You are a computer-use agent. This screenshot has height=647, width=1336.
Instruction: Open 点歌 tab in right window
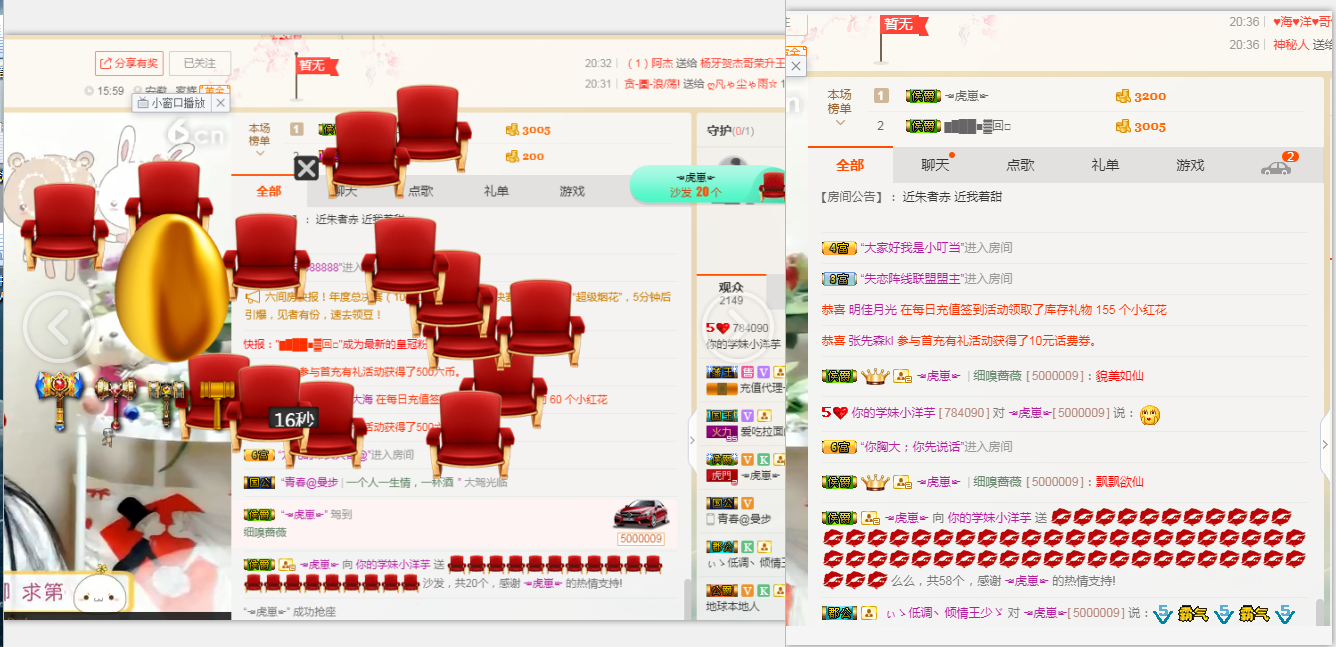1020,165
